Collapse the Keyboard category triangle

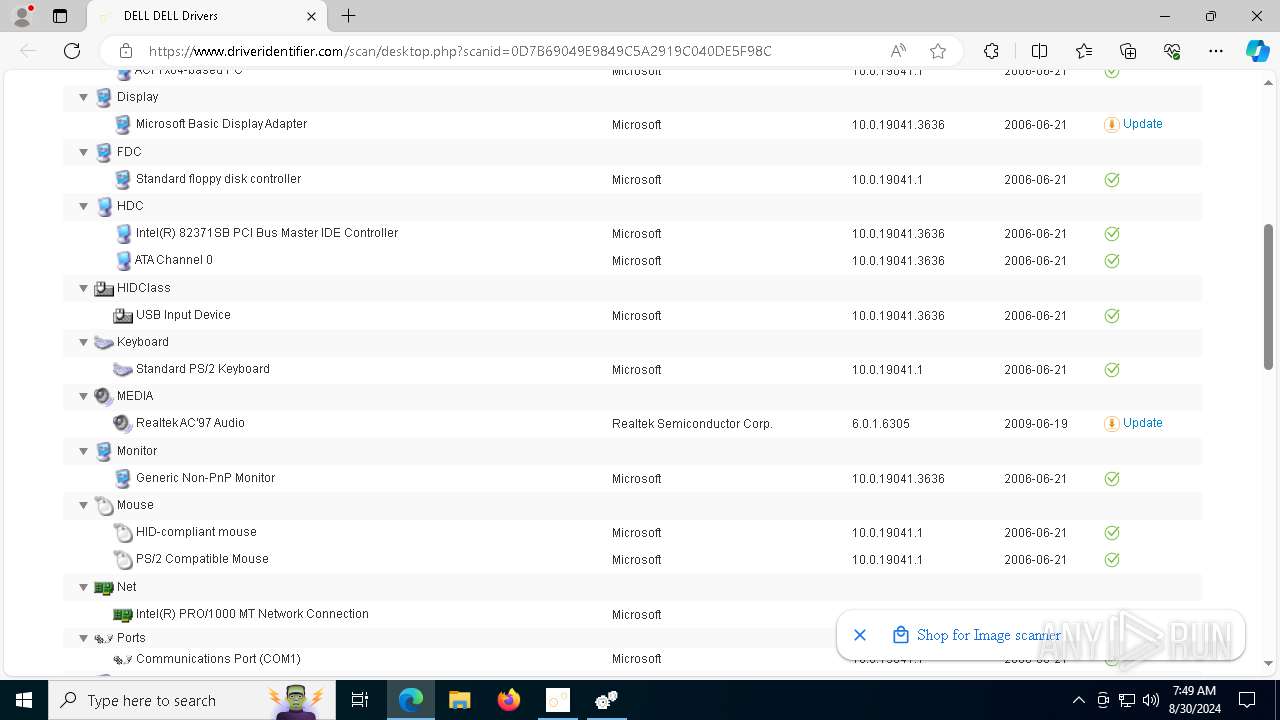(84, 342)
